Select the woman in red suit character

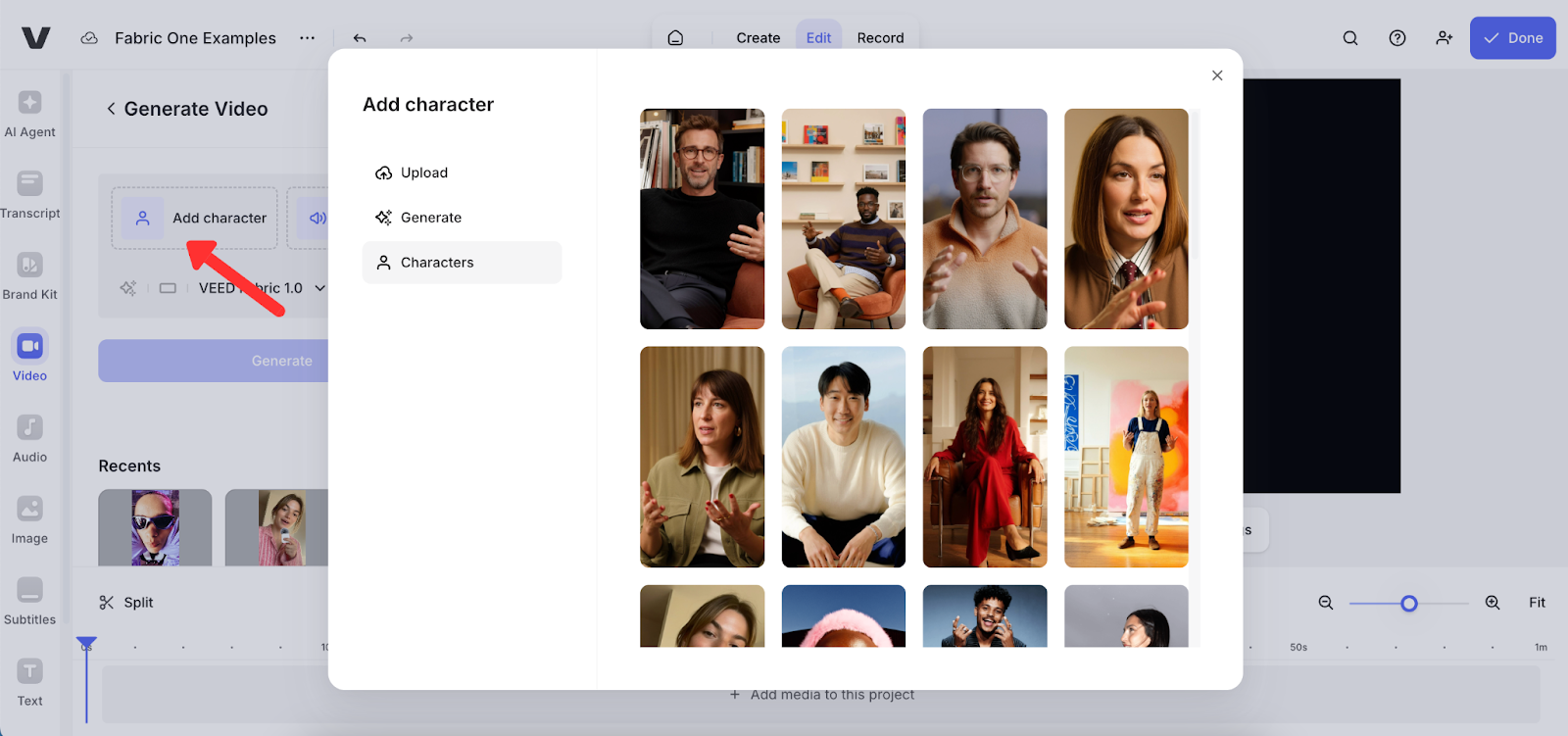pyautogui.click(x=985, y=457)
